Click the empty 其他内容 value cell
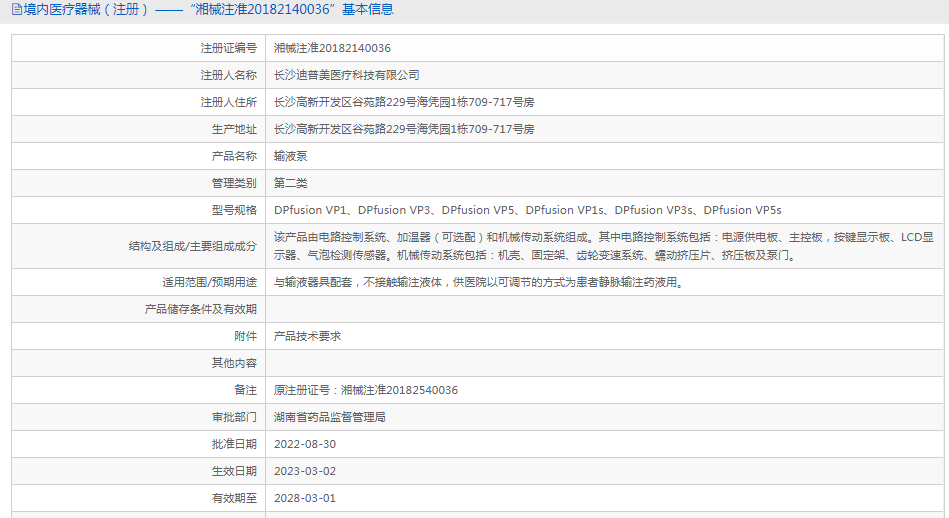 [x=603, y=363]
